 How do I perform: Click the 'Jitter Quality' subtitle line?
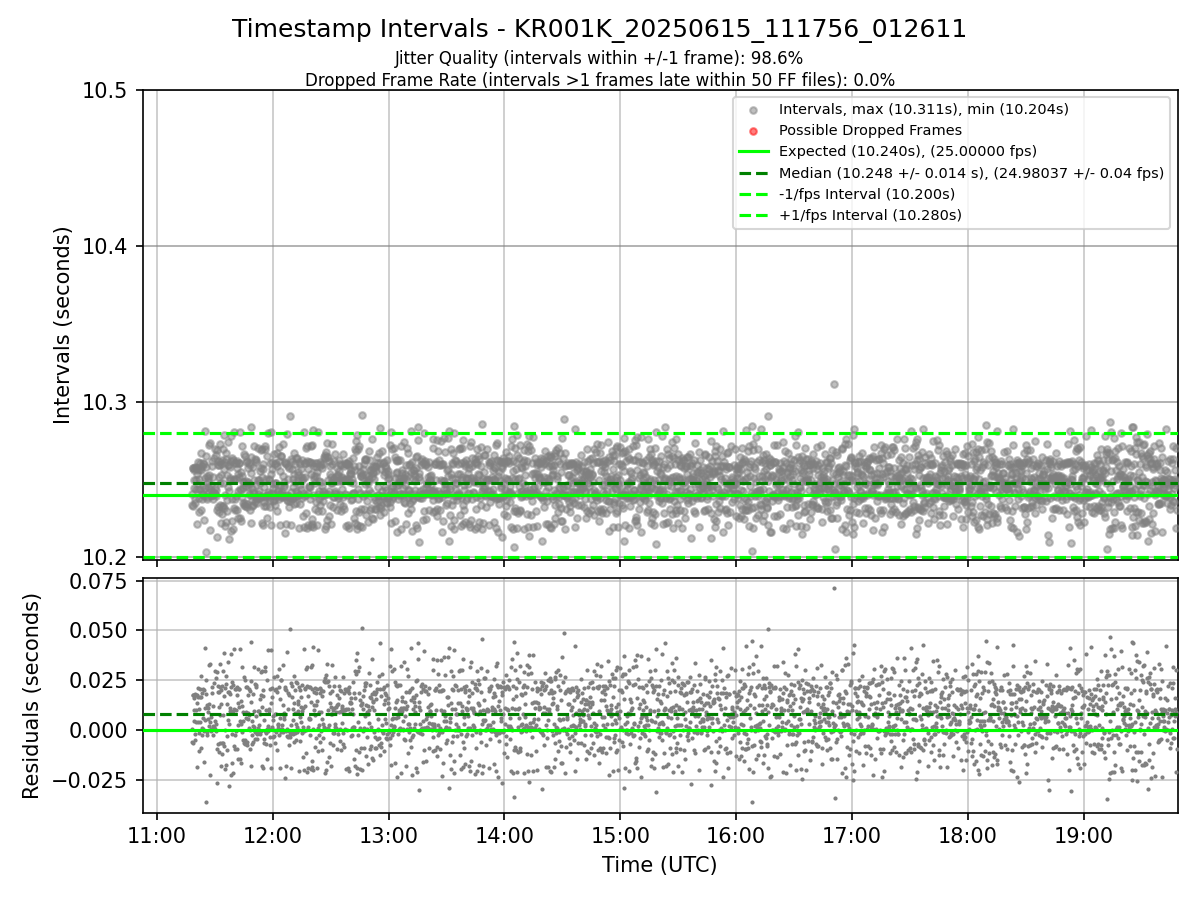tap(599, 58)
